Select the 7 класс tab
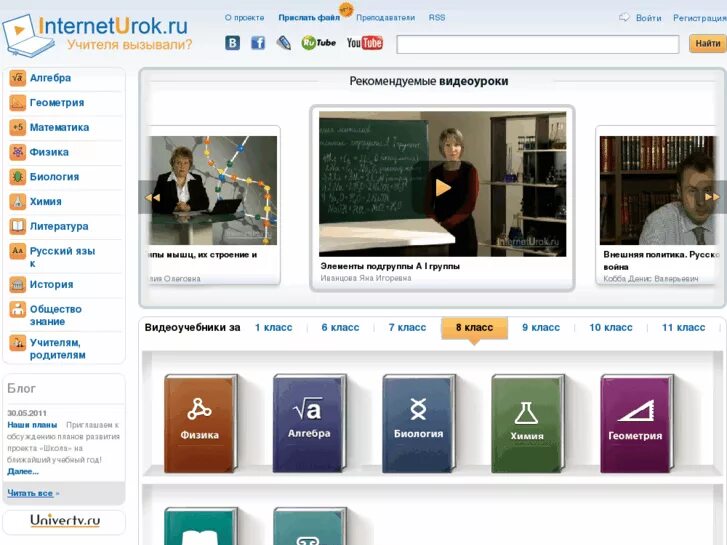The width and height of the screenshot is (727, 545). (x=407, y=327)
